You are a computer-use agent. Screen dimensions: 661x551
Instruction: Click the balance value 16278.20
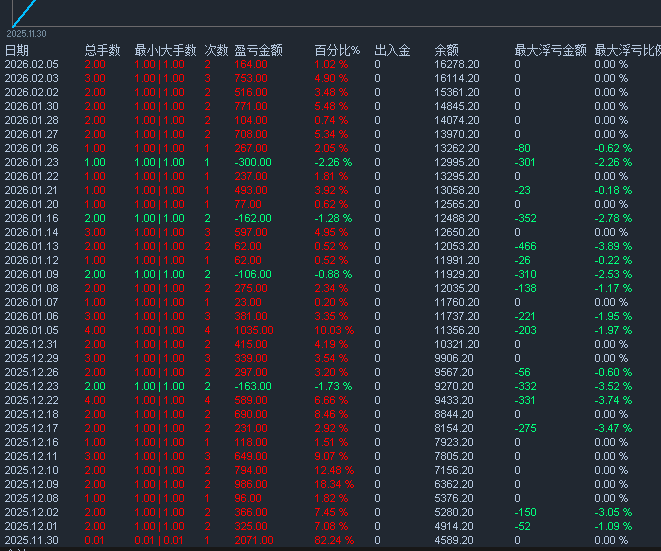(x=456, y=64)
